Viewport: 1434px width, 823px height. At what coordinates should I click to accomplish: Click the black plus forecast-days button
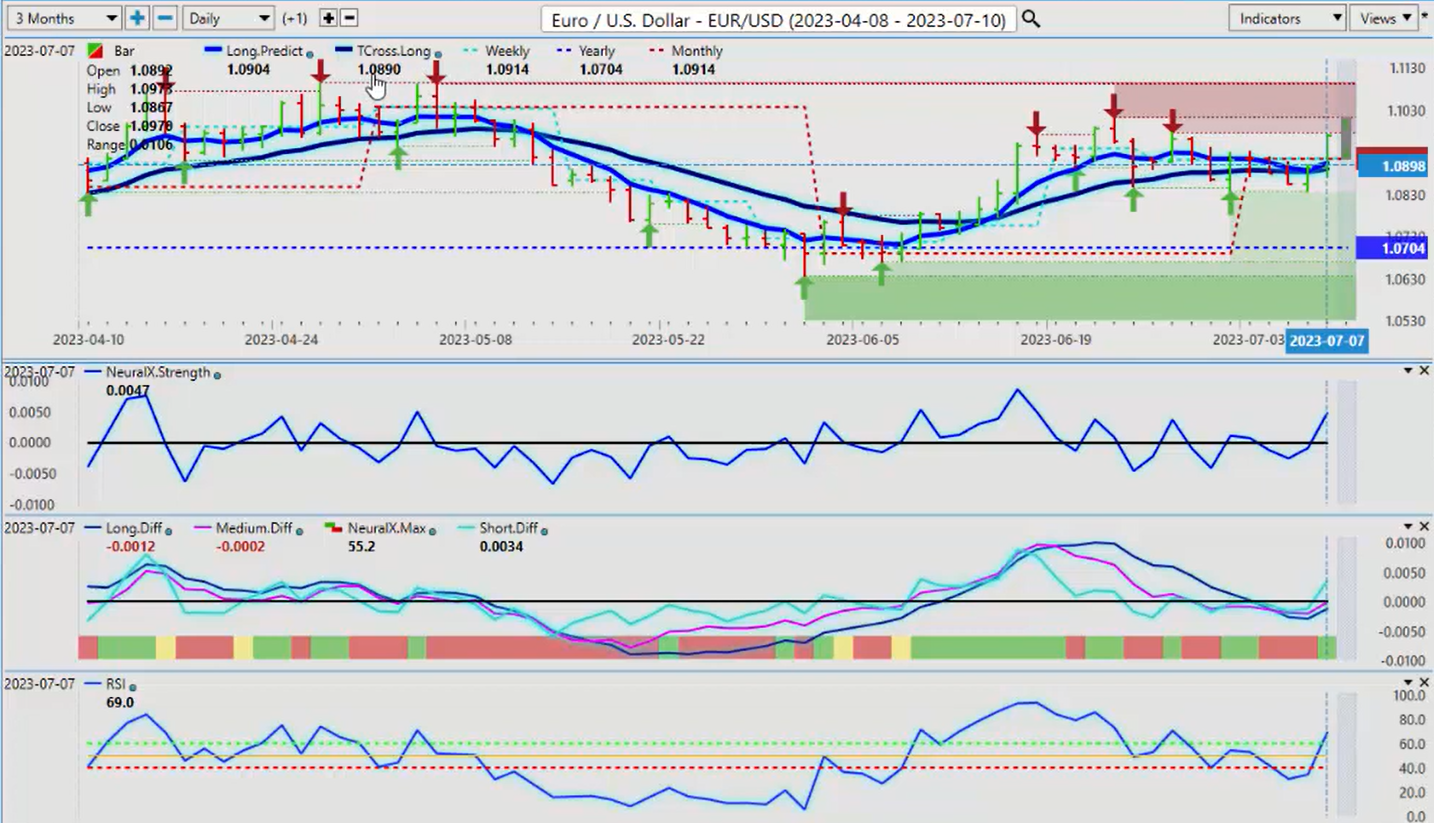(328, 18)
